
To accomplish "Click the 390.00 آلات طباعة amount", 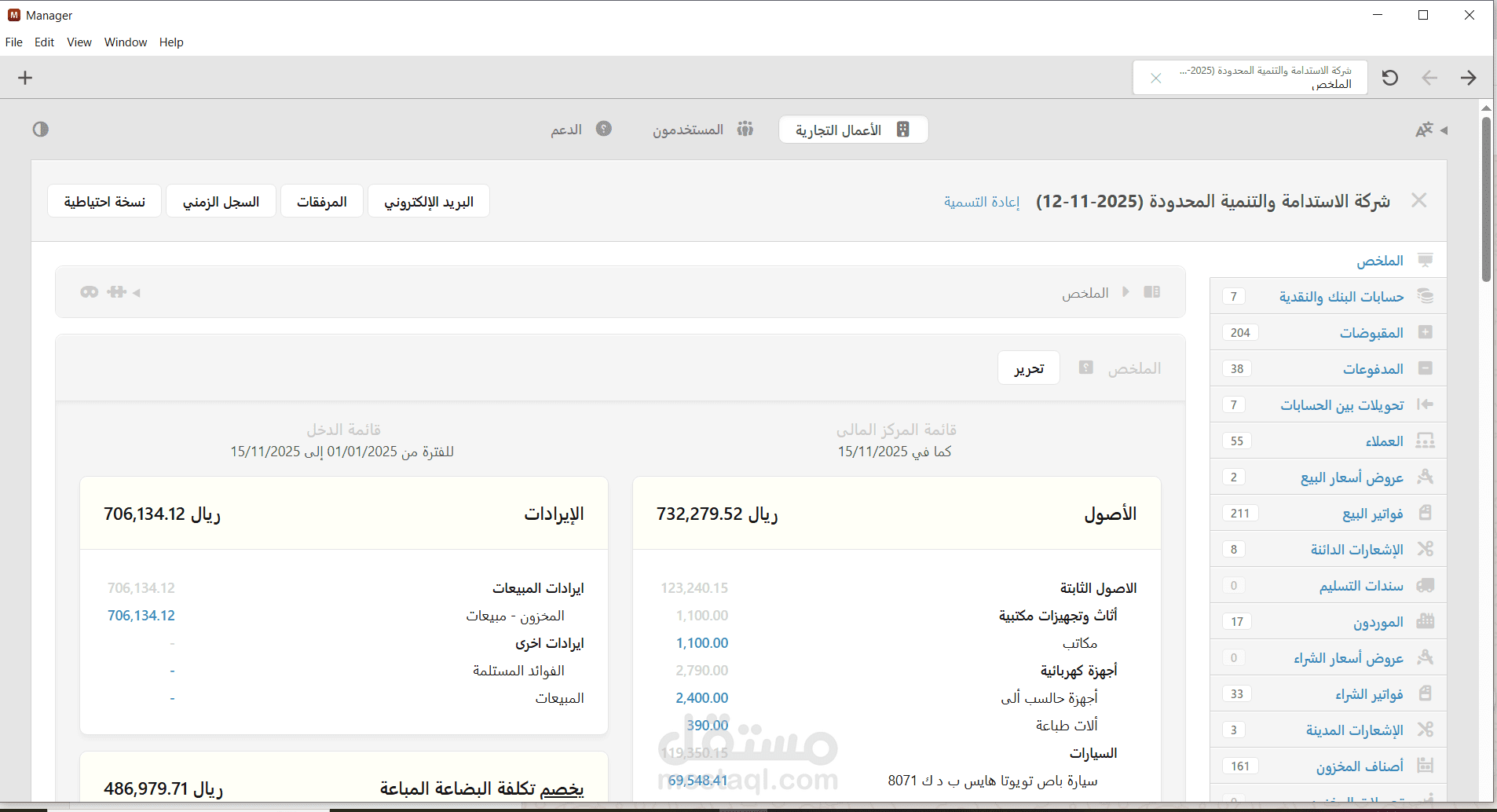I will (x=708, y=726).
